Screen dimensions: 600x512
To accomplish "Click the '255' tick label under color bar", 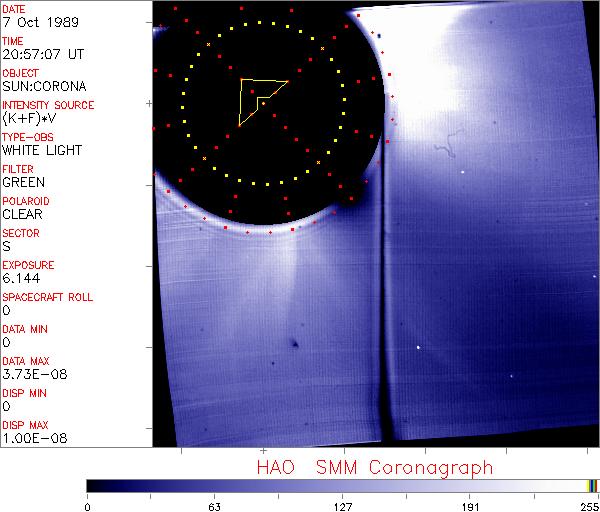I will coord(587,505).
